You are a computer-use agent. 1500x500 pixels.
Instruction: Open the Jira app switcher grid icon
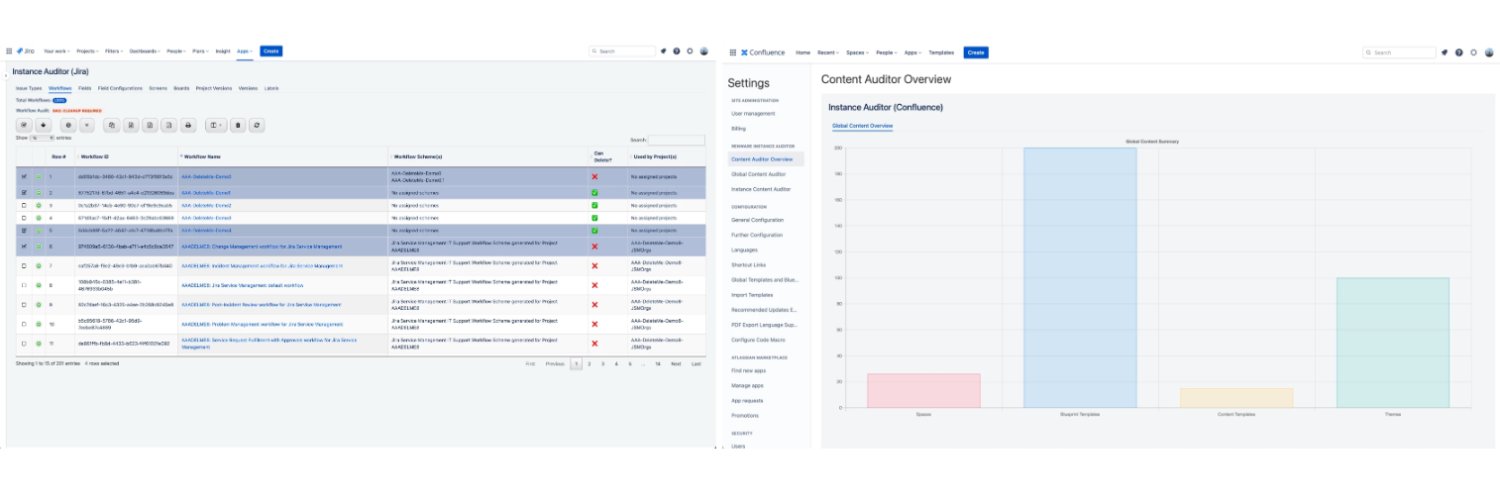point(9,51)
